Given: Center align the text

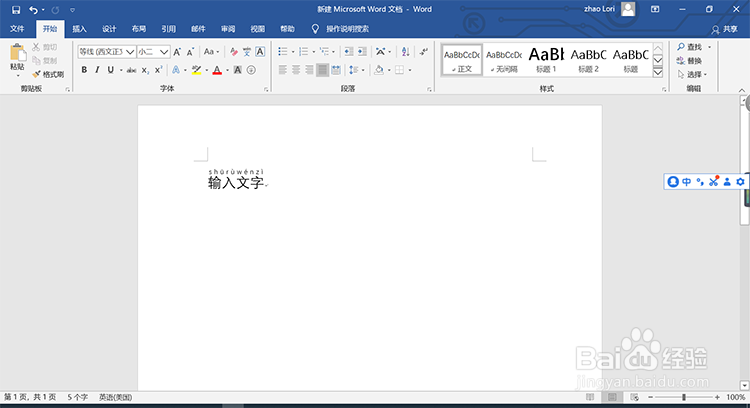Looking at the screenshot, I should (296, 70).
